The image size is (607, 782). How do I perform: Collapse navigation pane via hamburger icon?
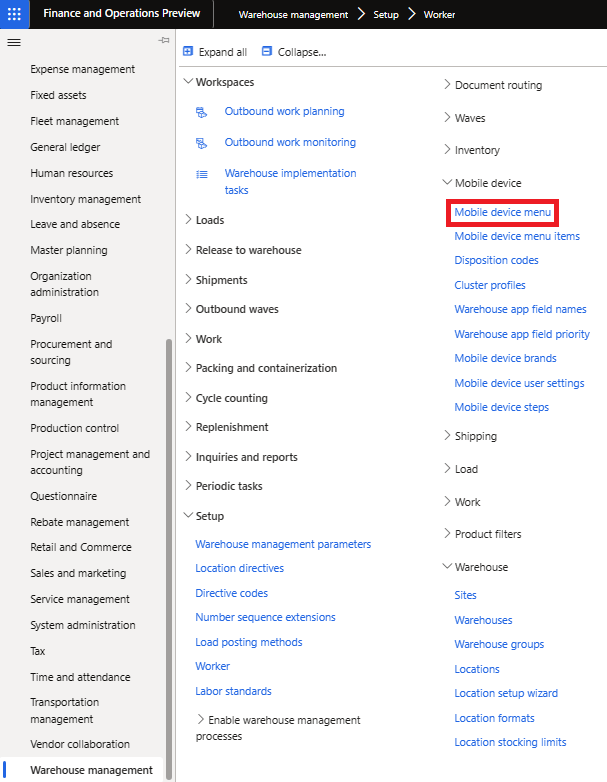[x=14, y=42]
